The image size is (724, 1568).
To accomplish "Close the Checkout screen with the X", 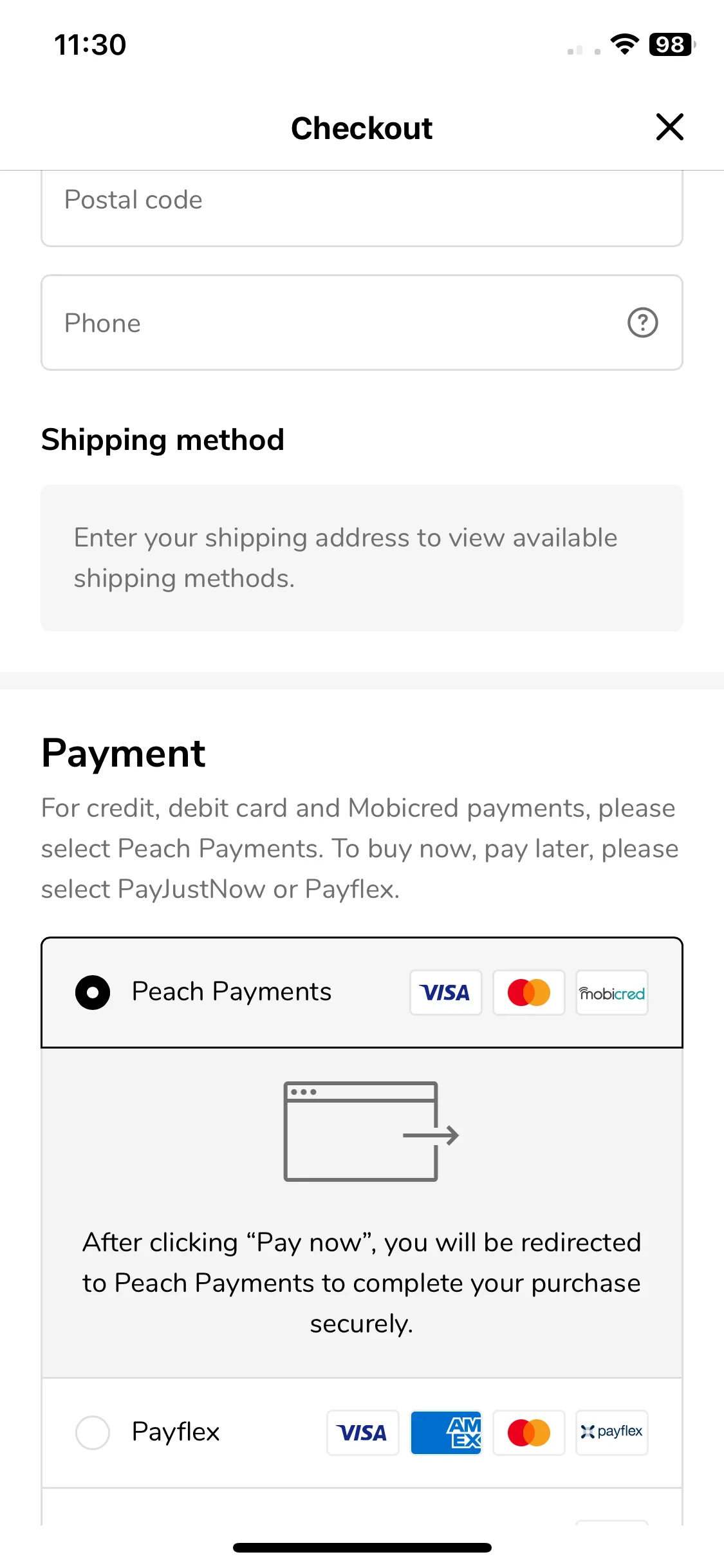I will click(x=669, y=127).
